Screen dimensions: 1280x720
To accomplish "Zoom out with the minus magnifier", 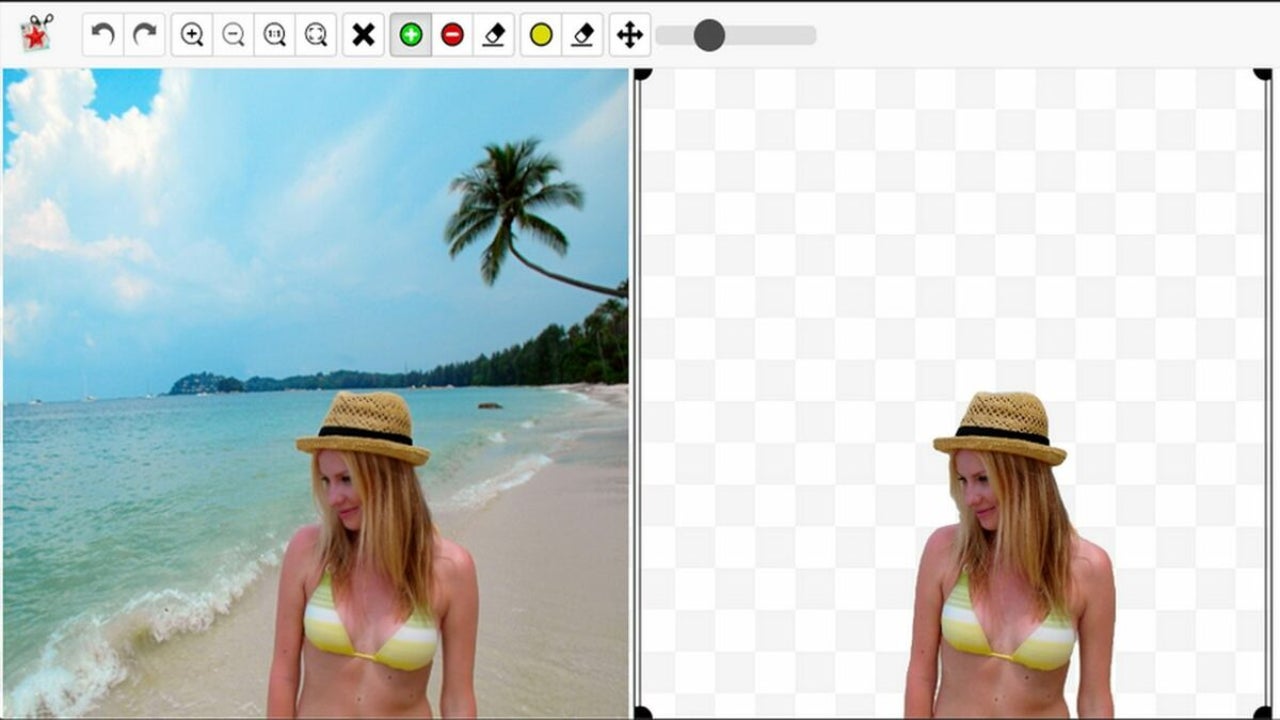I will (233, 34).
